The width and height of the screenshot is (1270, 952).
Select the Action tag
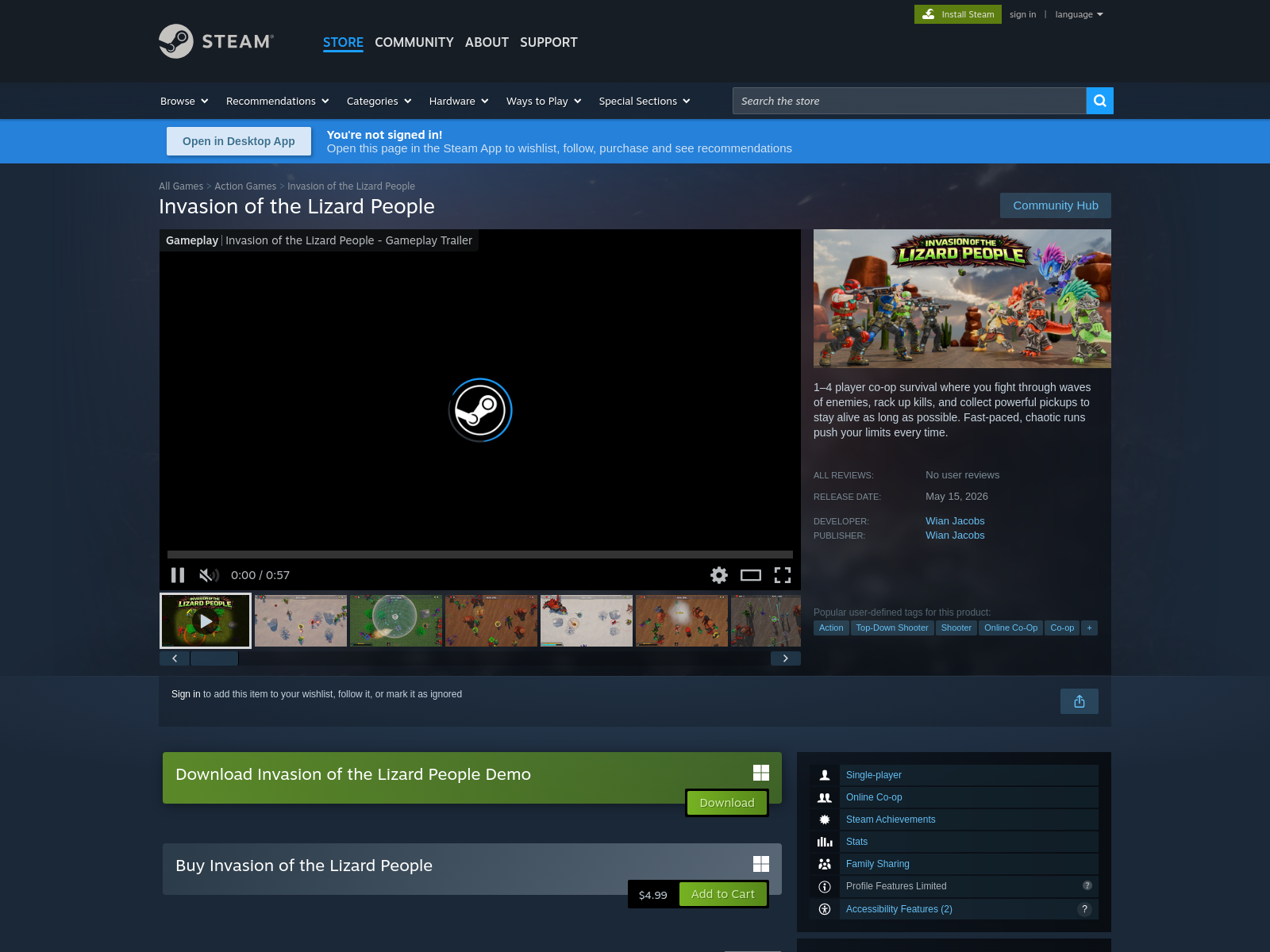tap(831, 628)
